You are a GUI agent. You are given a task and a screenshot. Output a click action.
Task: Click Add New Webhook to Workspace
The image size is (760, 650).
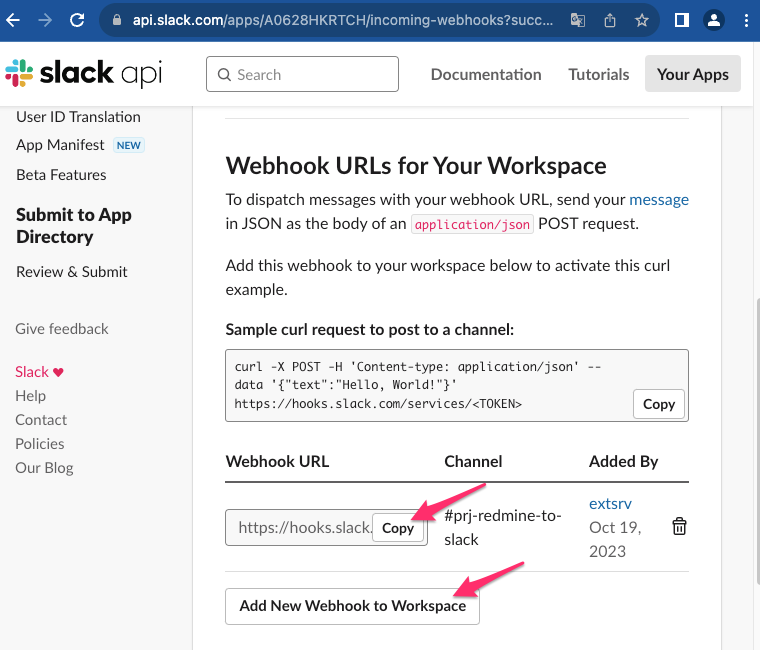pos(352,606)
